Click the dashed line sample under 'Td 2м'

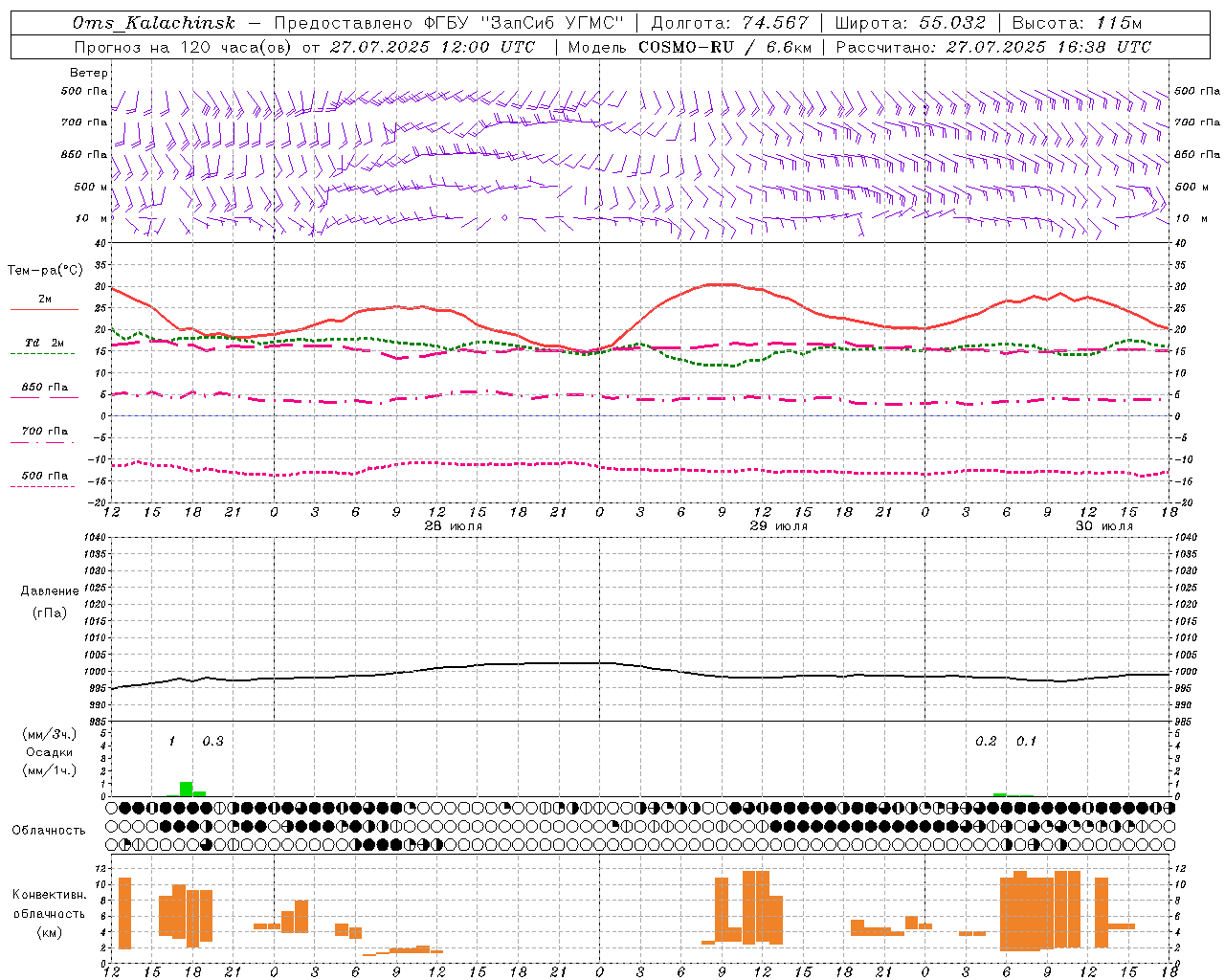[x=44, y=353]
